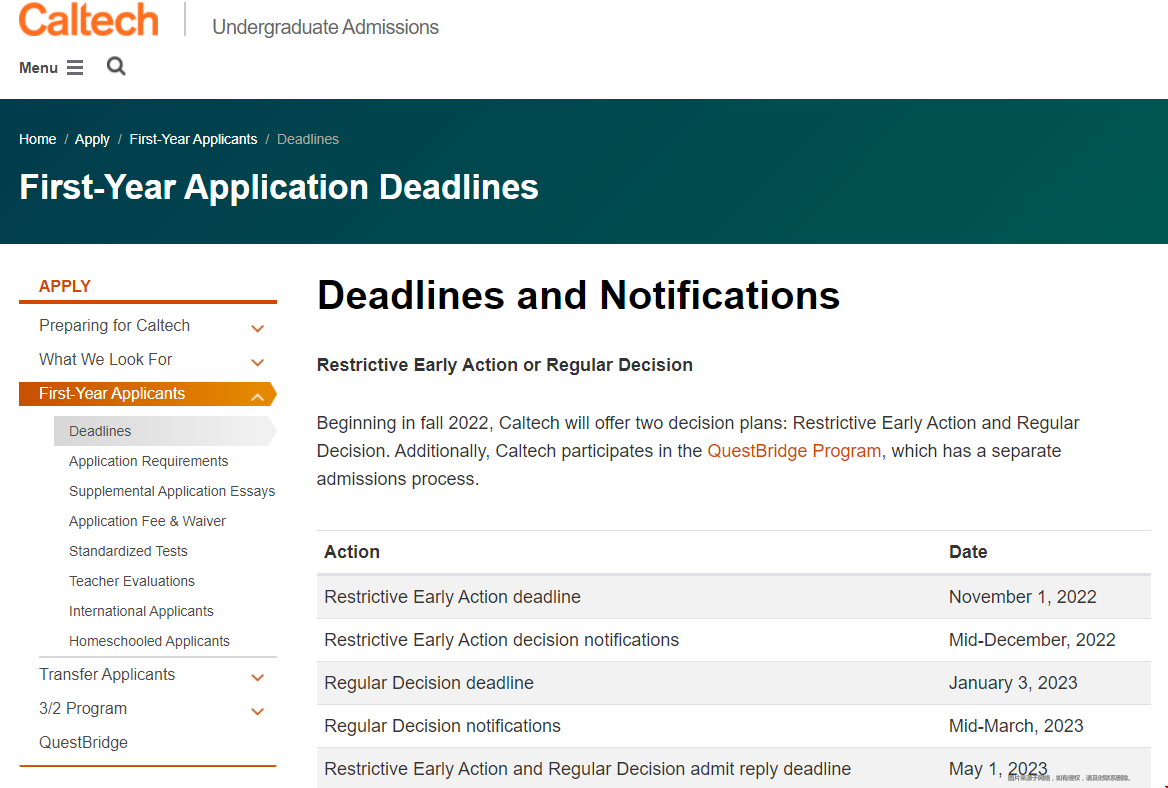Screen dimensions: 1168x788
Task: Click Home in the breadcrumb
Action: (38, 139)
